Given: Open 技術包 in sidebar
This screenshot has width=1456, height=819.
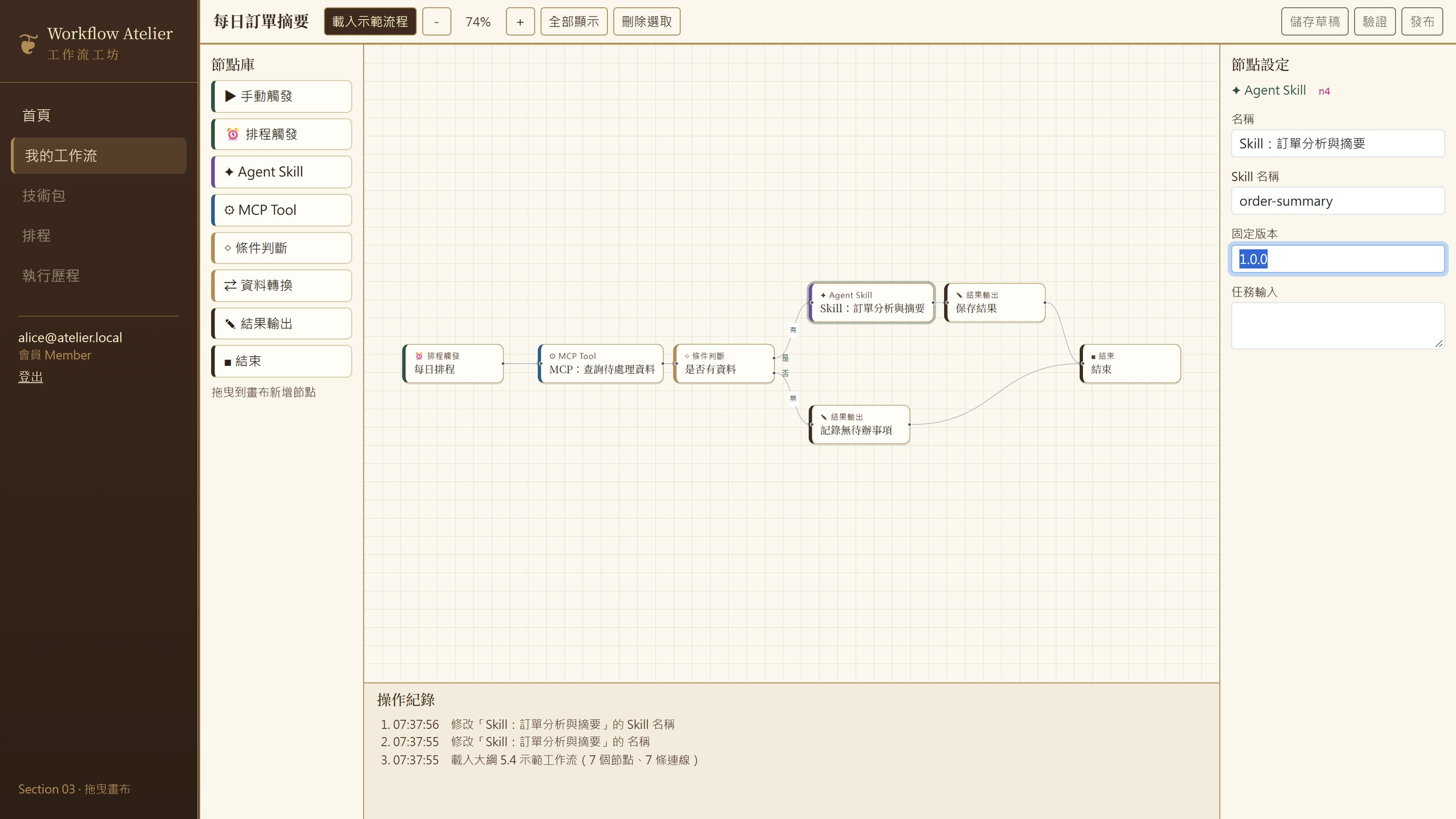Looking at the screenshot, I should coord(98,196).
